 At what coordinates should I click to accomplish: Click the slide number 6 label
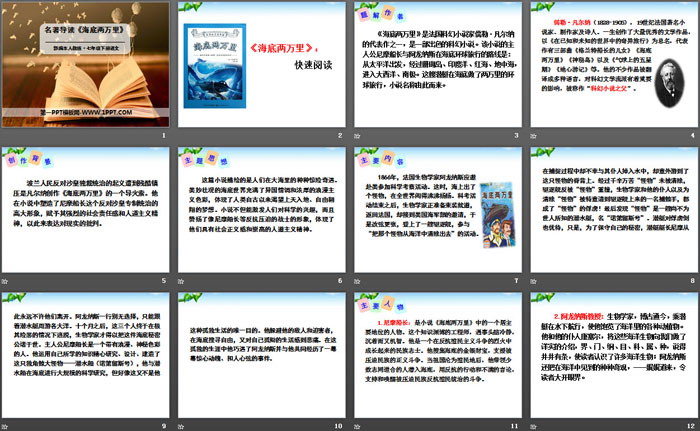(x=340, y=280)
